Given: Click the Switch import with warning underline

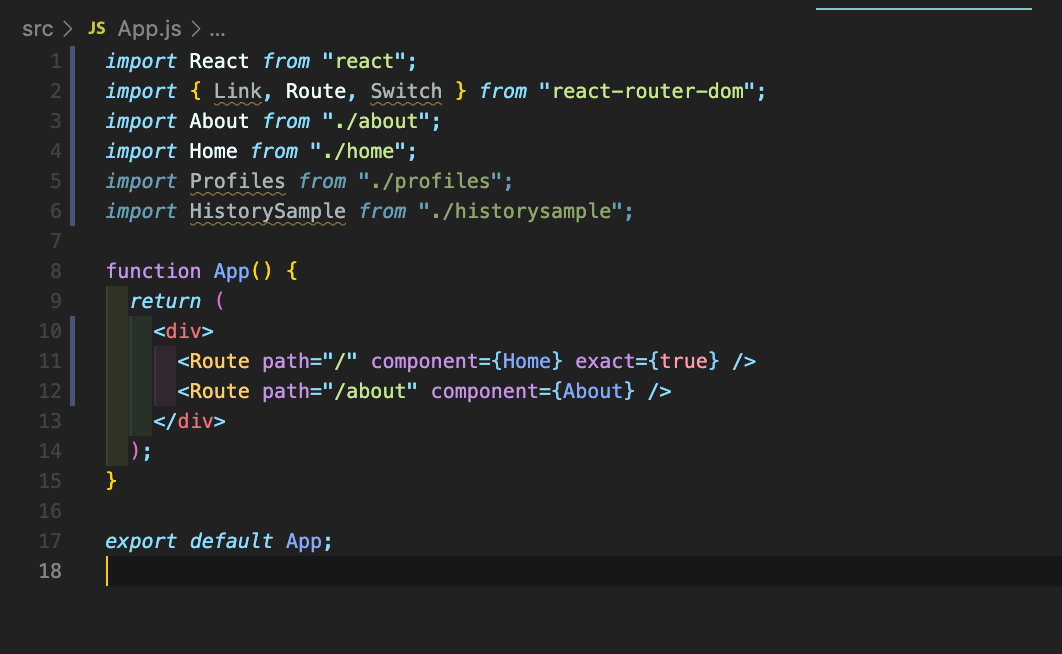Looking at the screenshot, I should (406, 91).
